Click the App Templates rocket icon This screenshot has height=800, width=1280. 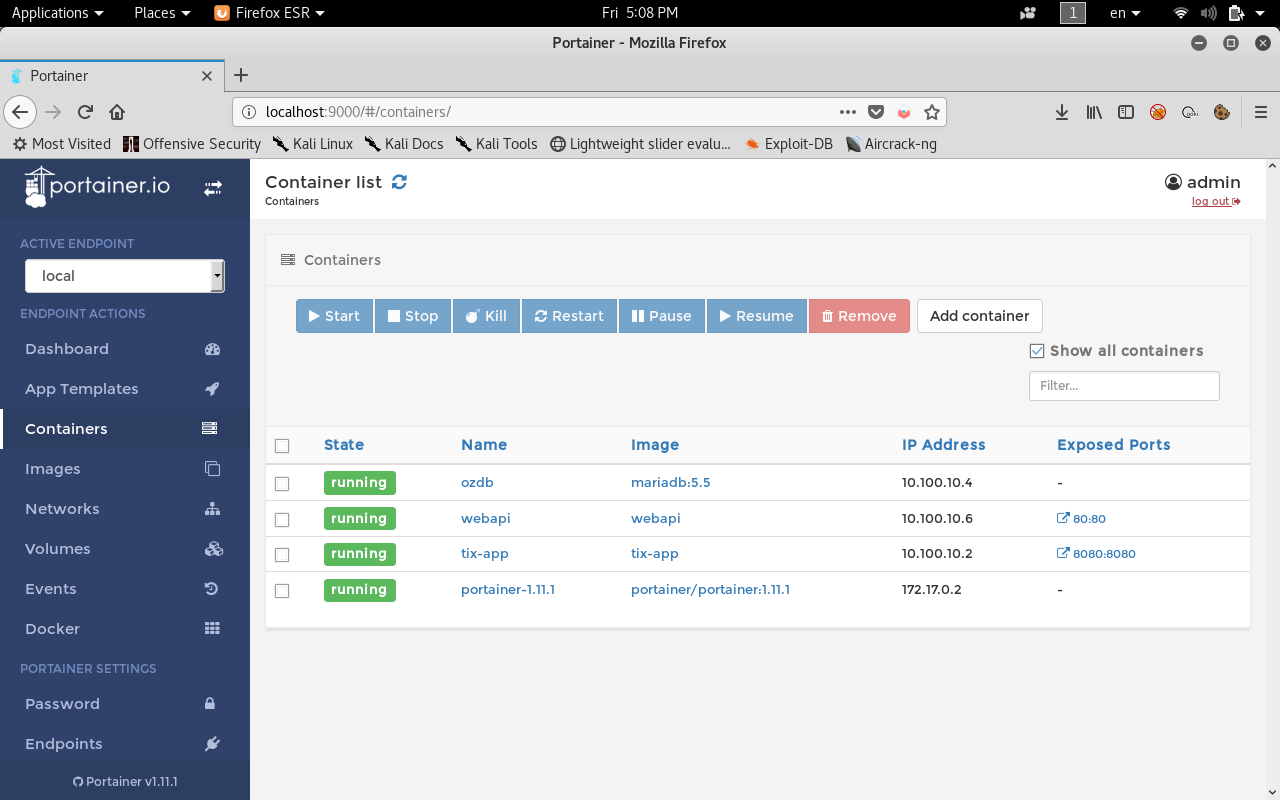click(x=211, y=389)
